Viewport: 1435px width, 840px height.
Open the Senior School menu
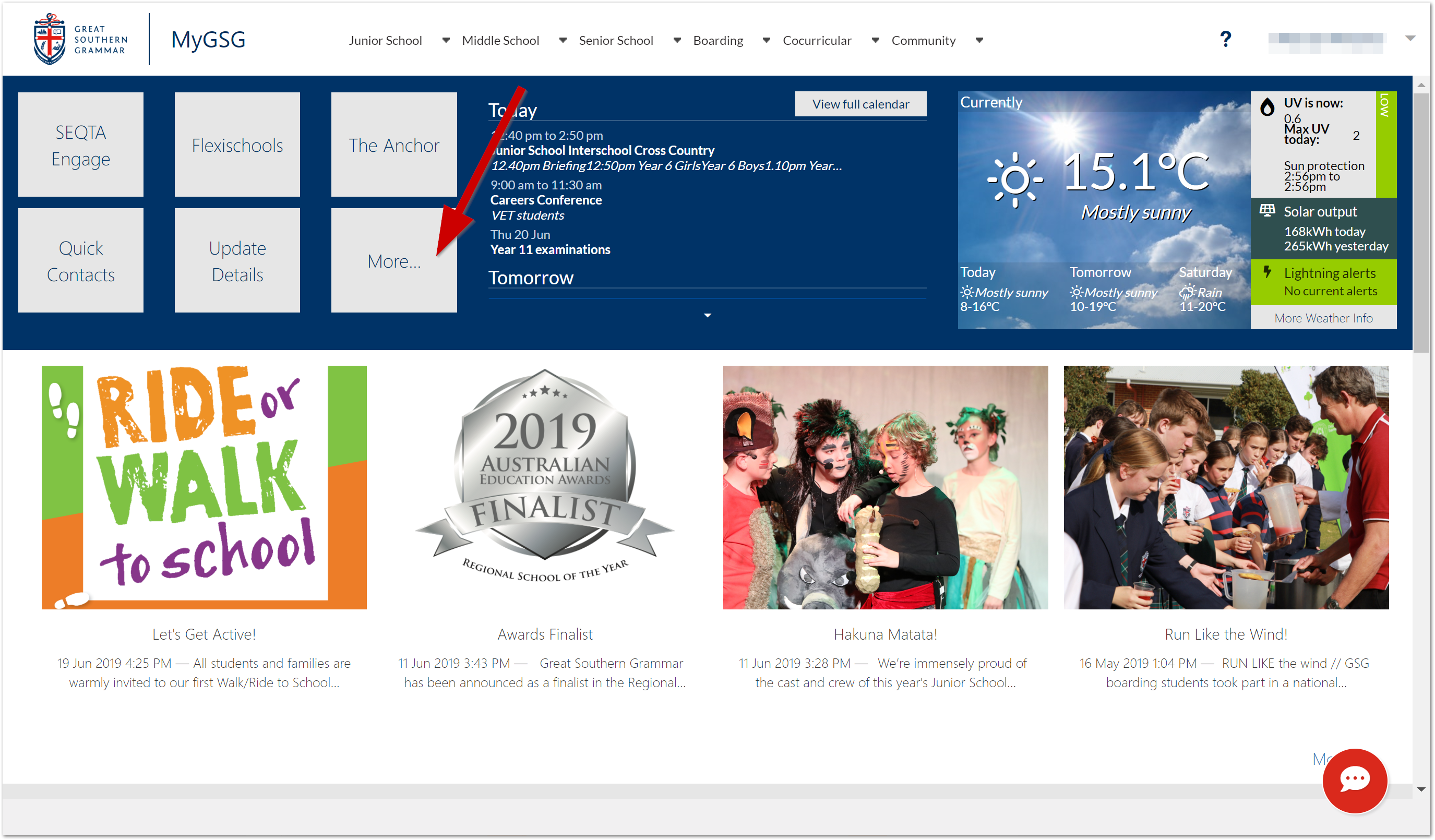tap(616, 40)
